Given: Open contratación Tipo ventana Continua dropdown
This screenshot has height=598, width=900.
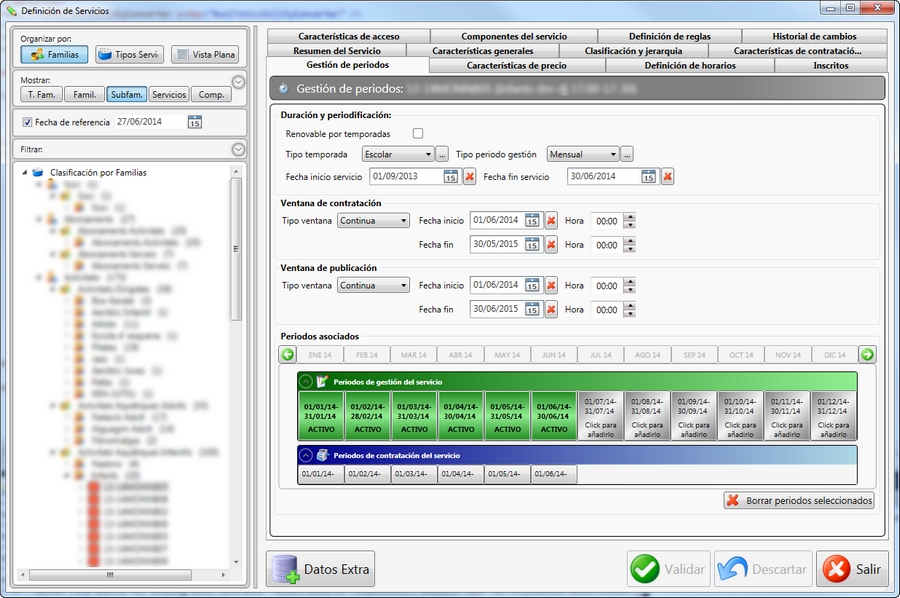Looking at the screenshot, I should (373, 220).
